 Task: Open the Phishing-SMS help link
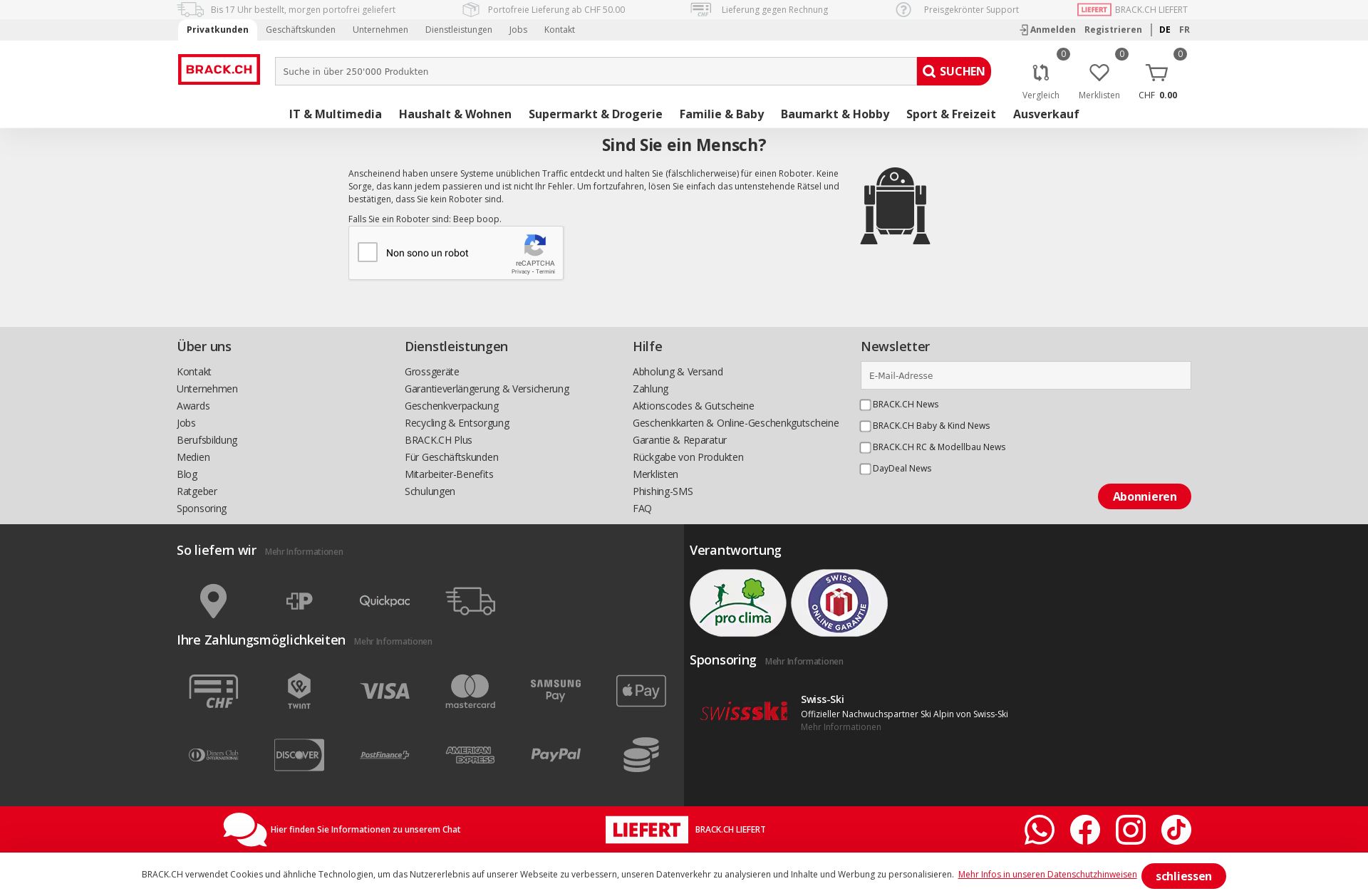(663, 491)
